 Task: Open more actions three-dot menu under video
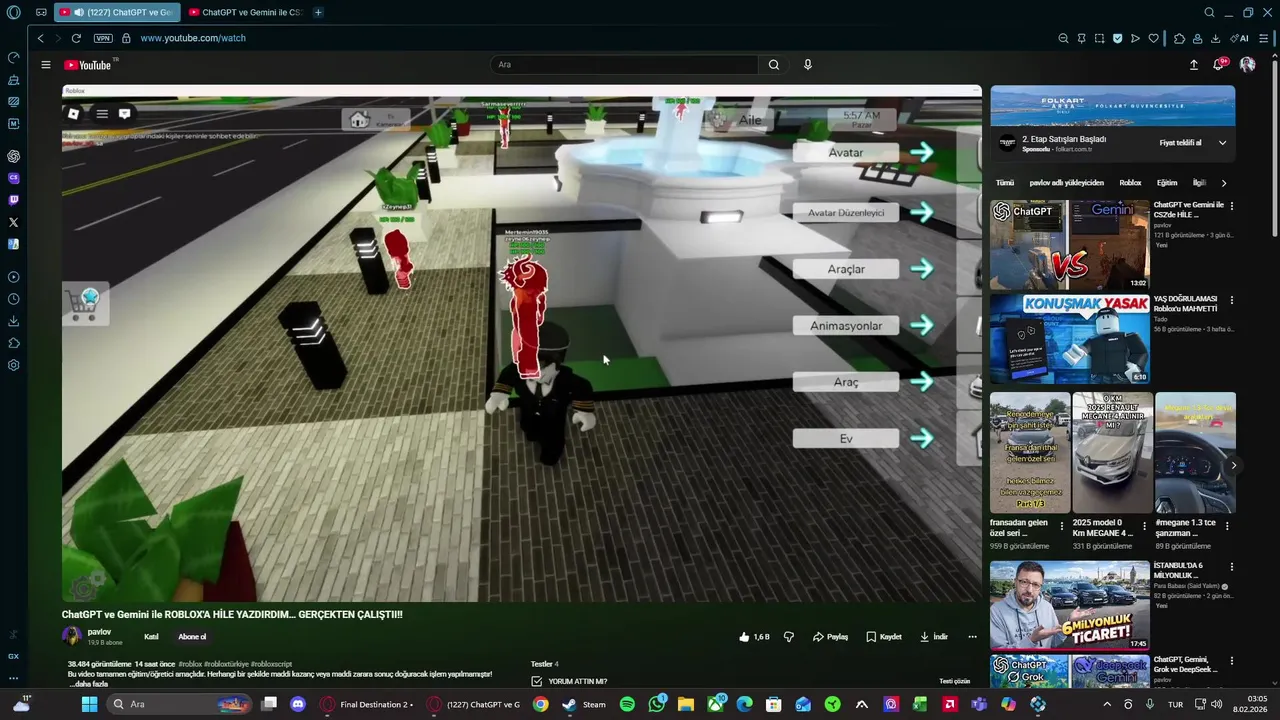(972, 637)
